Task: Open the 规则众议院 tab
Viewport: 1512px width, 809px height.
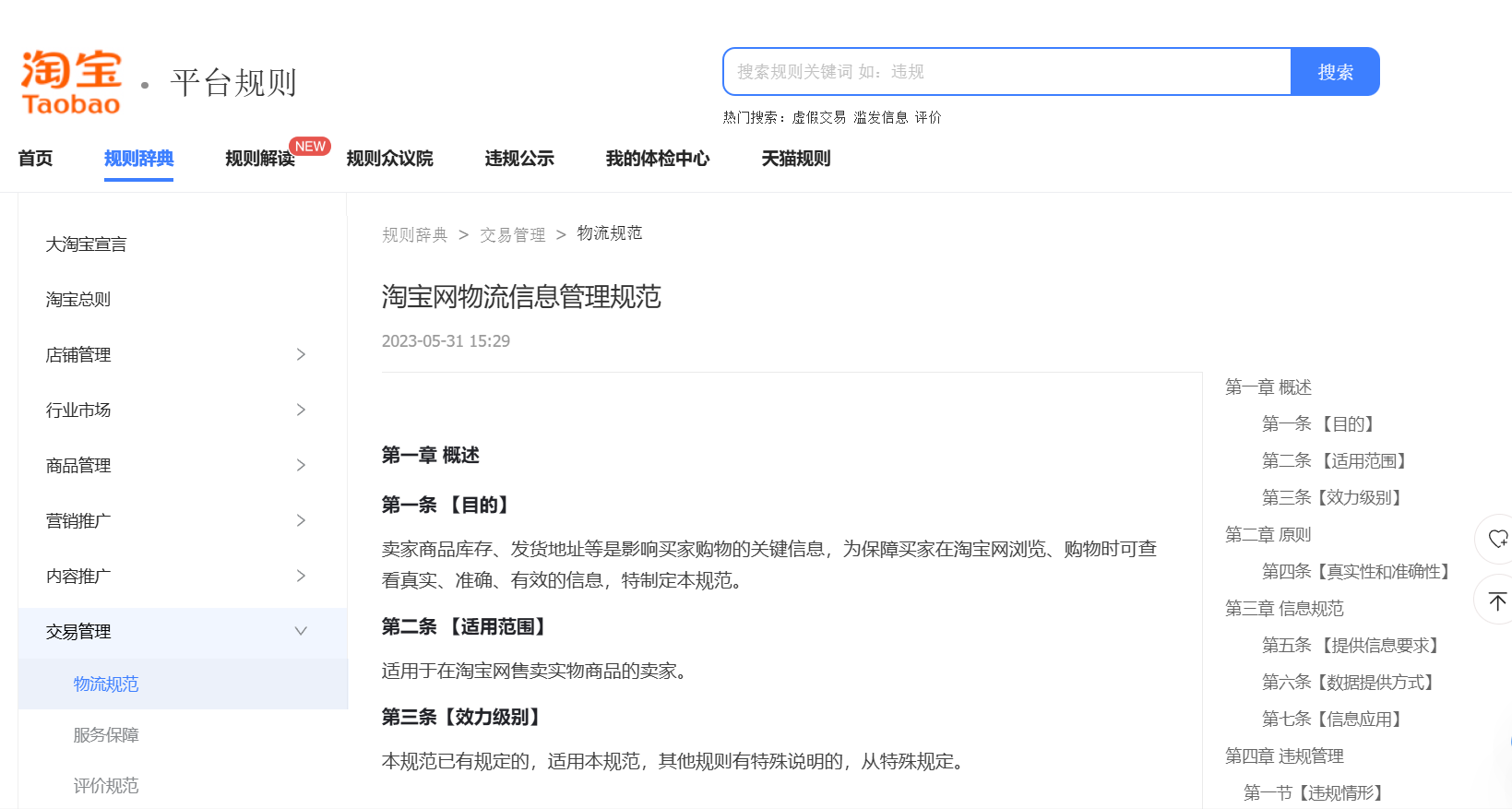Action: click(x=389, y=159)
